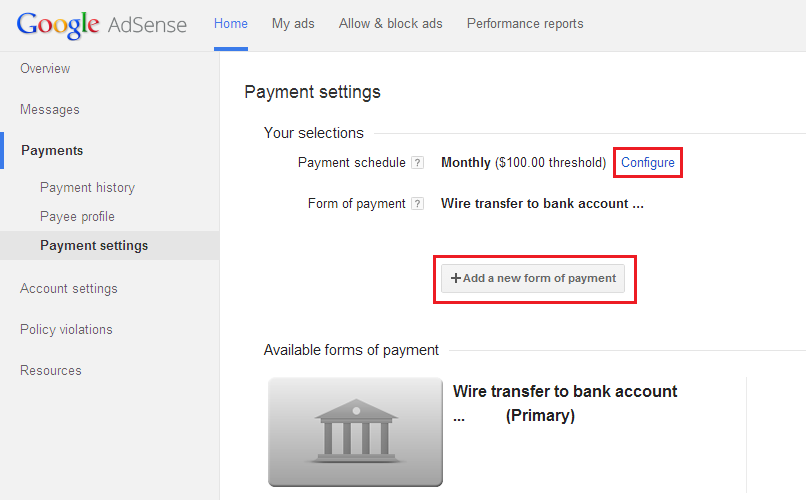The image size is (806, 500).
Task: Go to the Home tab
Action: (x=231, y=24)
